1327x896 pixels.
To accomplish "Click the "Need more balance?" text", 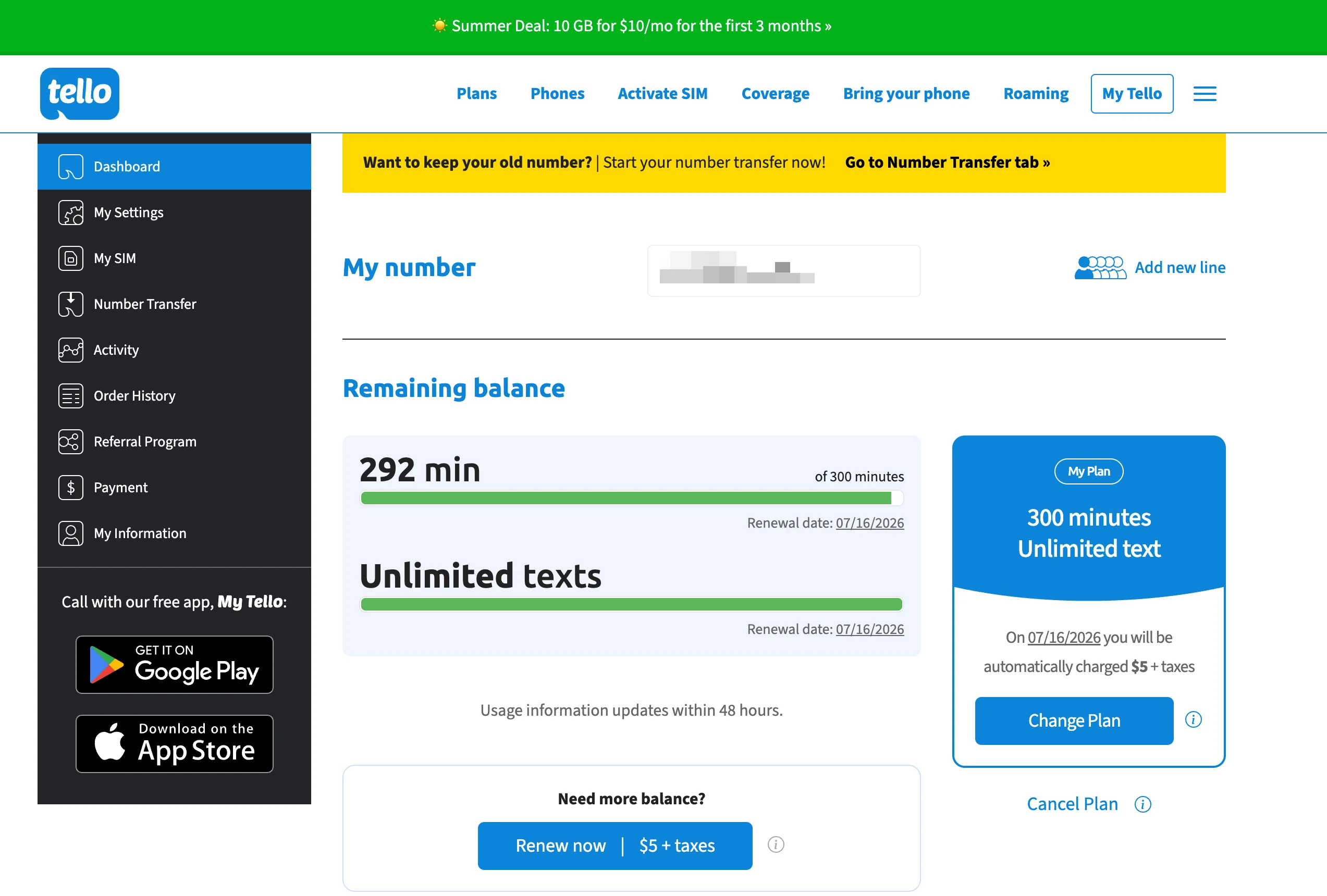I will point(631,799).
